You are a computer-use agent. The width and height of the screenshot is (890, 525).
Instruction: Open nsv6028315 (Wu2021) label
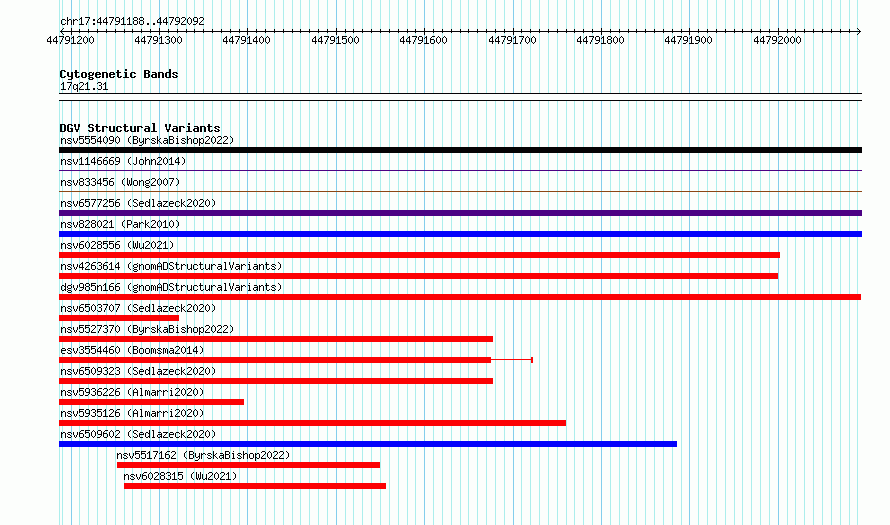click(180, 476)
